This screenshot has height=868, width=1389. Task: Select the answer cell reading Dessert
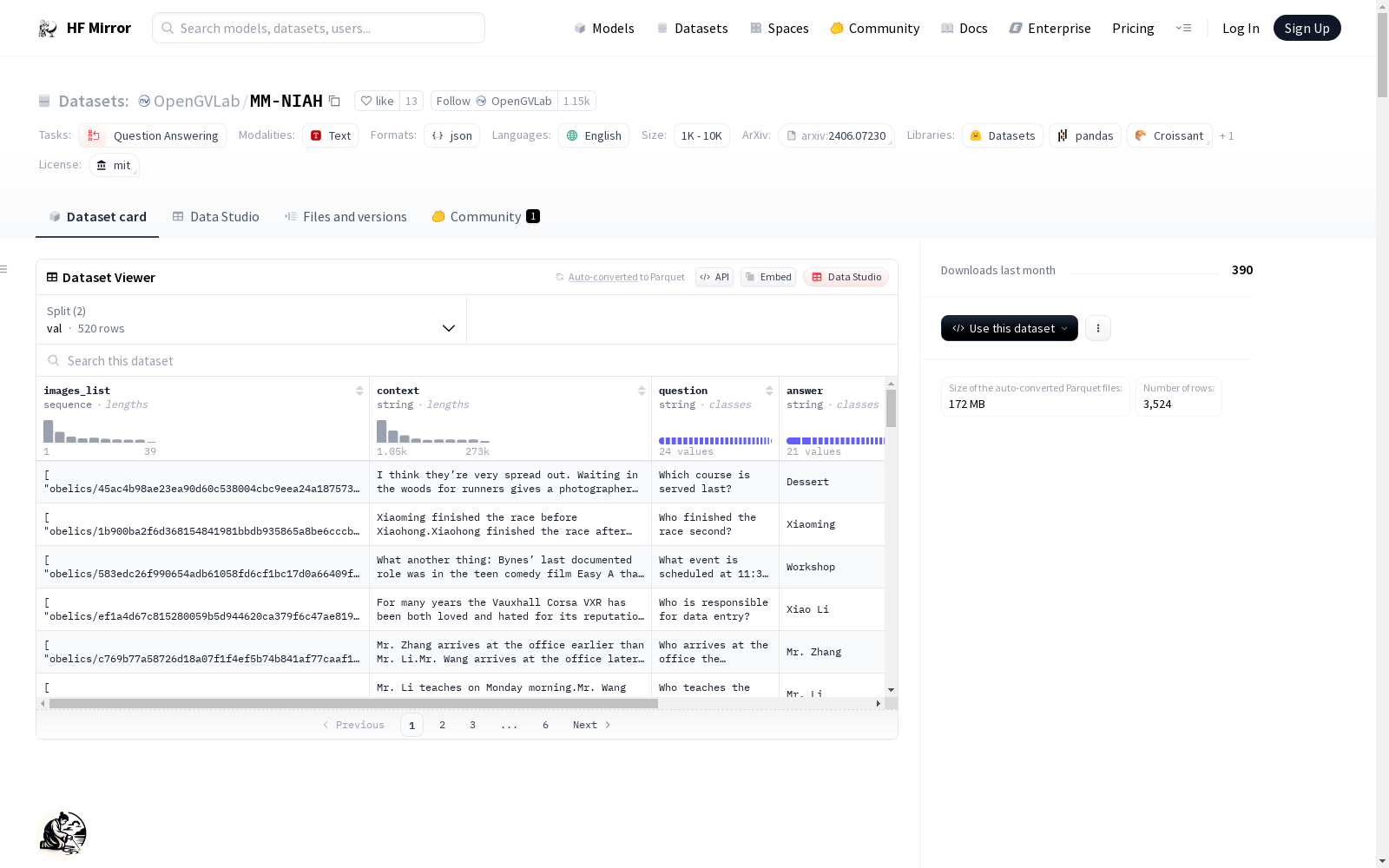pyautogui.click(x=832, y=482)
